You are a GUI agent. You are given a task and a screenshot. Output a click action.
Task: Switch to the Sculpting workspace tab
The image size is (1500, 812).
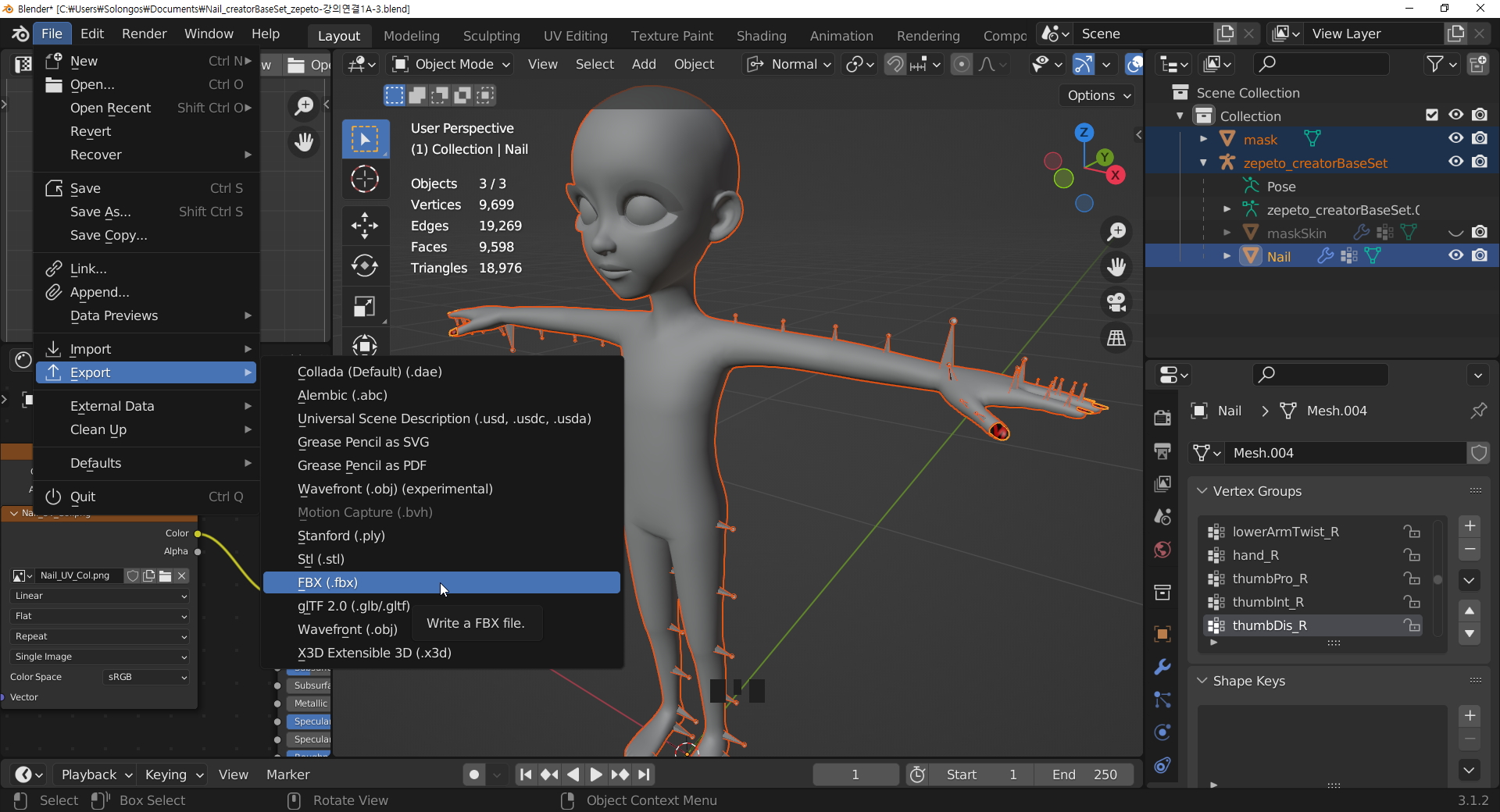pos(491,36)
